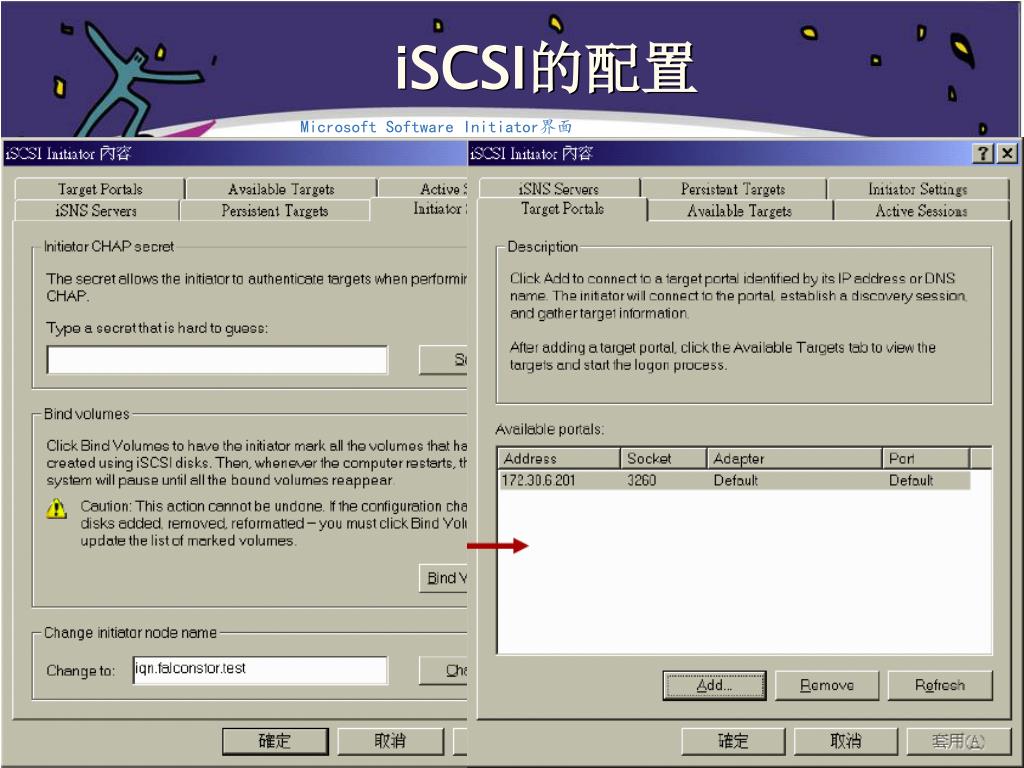Image resolution: width=1024 pixels, height=768 pixels.
Task: Click the partially visible Bind Volumes button
Action: click(443, 578)
